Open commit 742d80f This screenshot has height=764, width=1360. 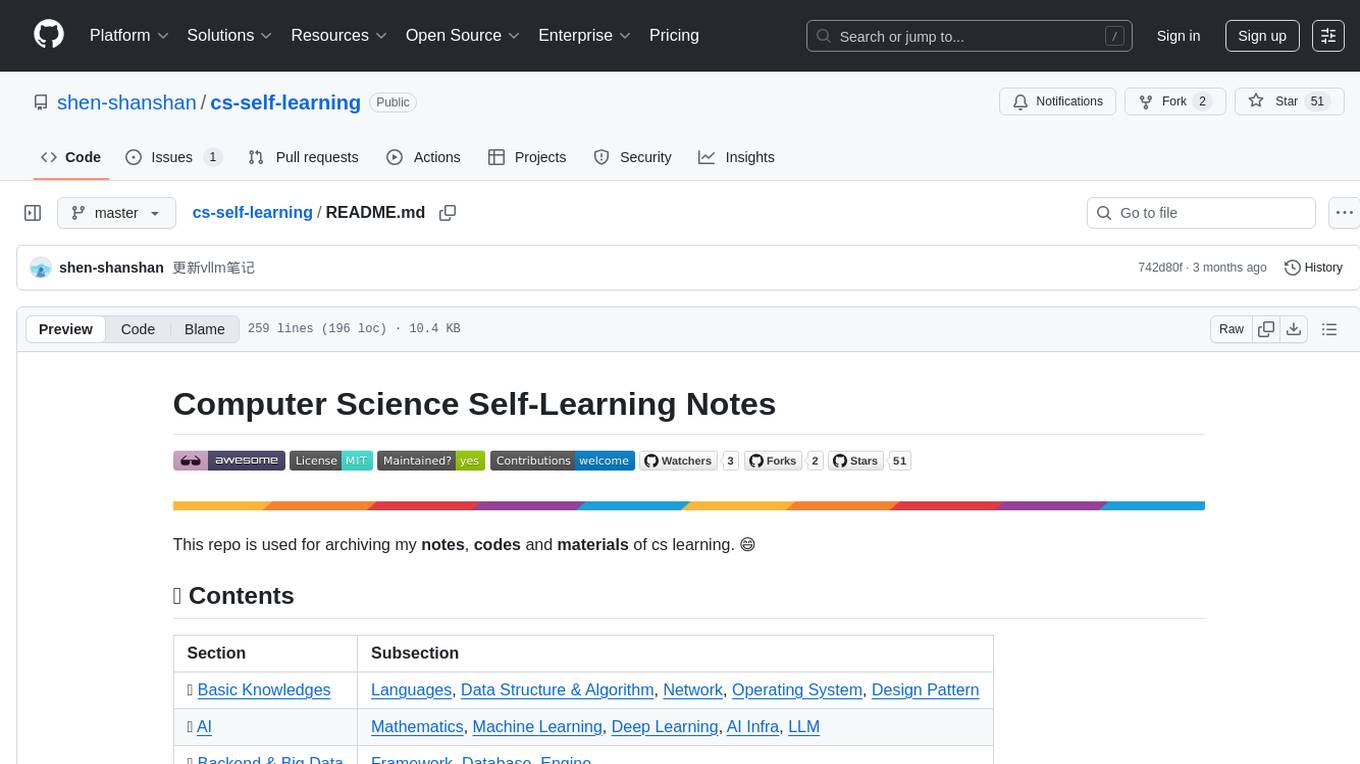(x=1160, y=268)
